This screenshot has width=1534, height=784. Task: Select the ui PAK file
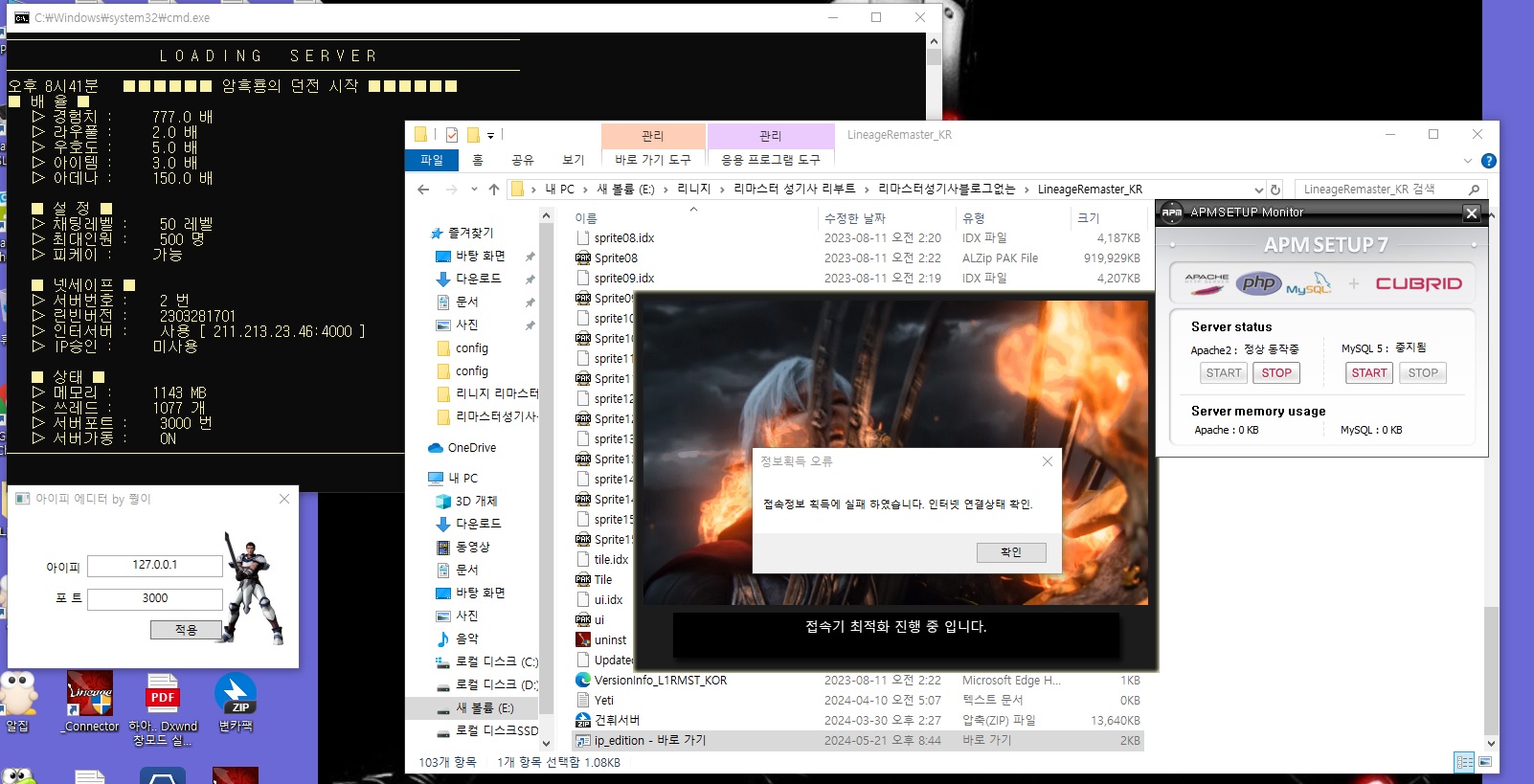tap(590, 619)
